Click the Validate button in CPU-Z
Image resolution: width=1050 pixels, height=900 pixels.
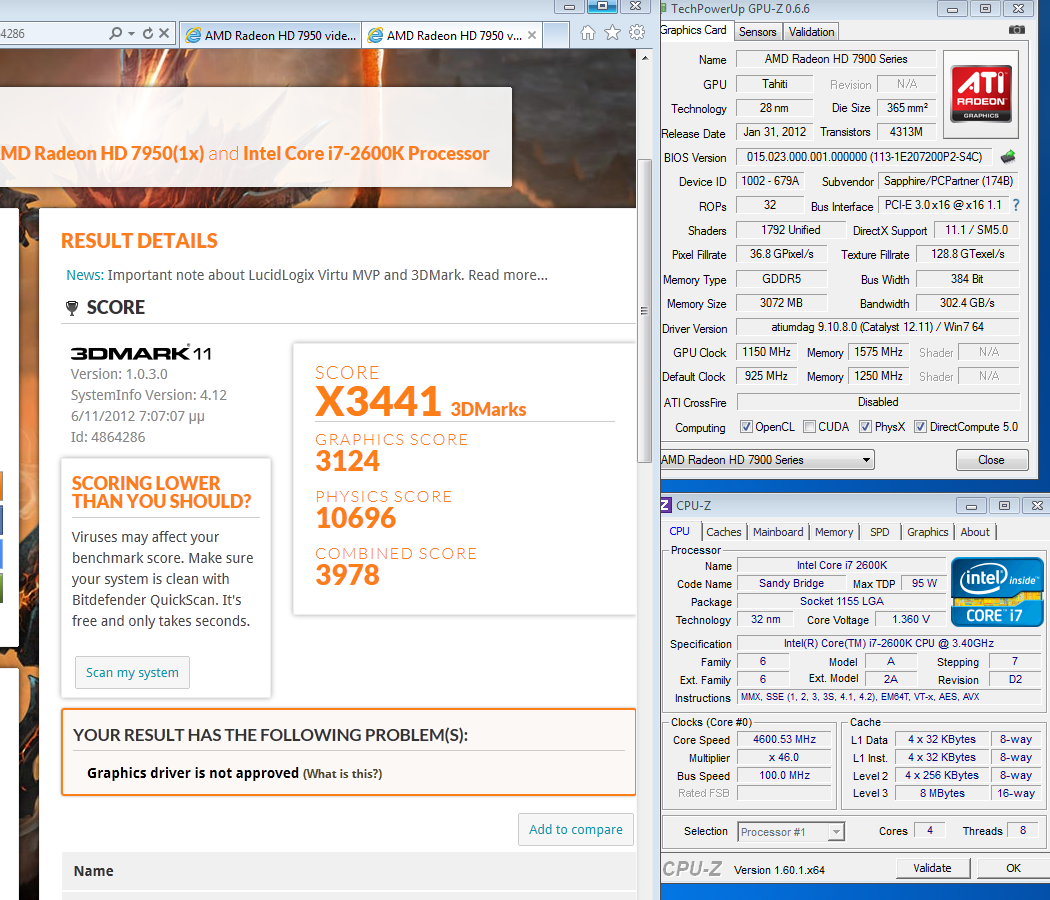pyautogui.click(x=932, y=869)
